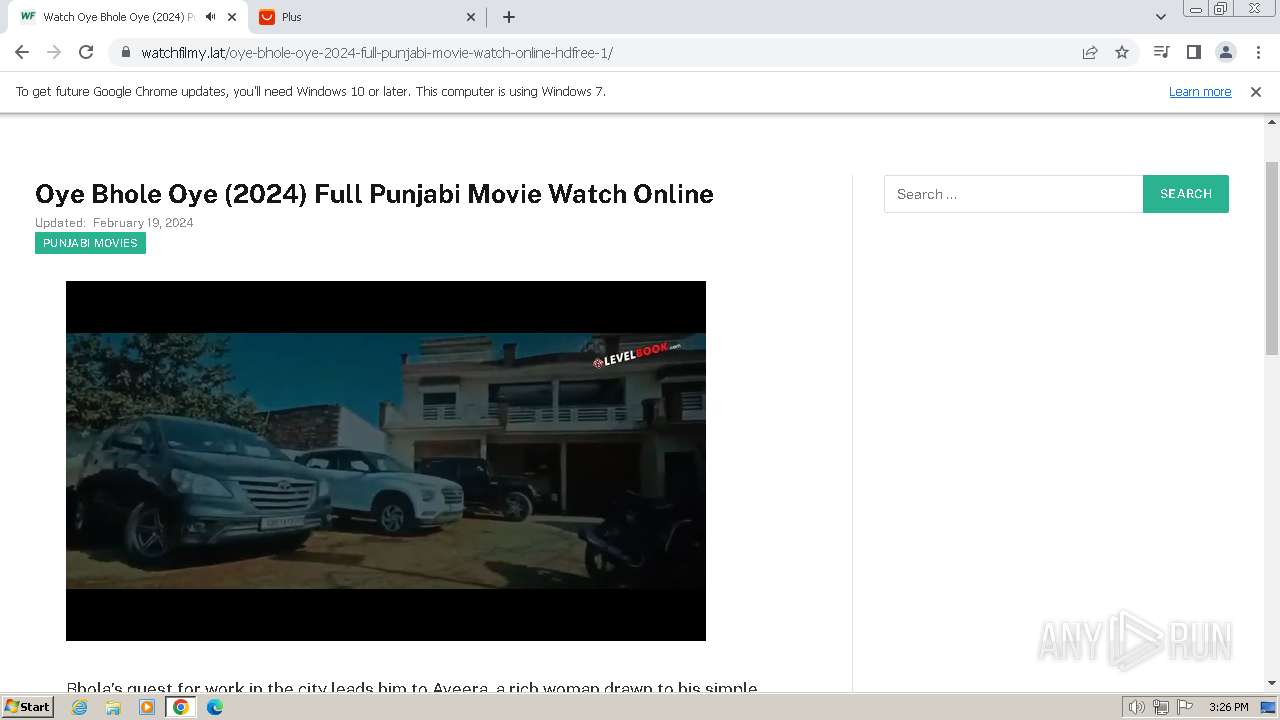The width and height of the screenshot is (1280, 720).
Task: Close the Watch Oye Bhole Oye tab
Action: coord(232,17)
